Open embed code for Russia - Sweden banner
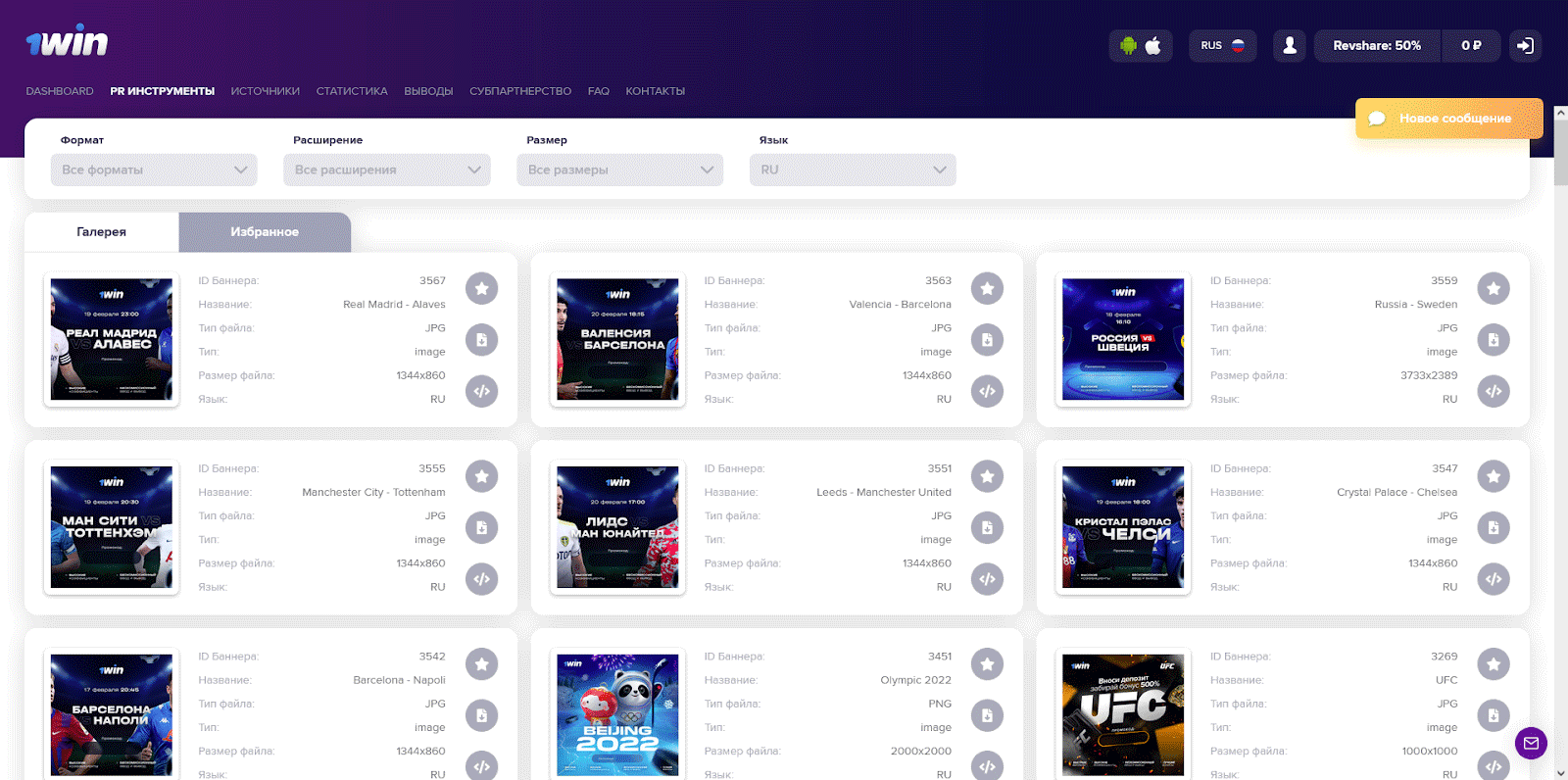1568x780 pixels. 1494,391
